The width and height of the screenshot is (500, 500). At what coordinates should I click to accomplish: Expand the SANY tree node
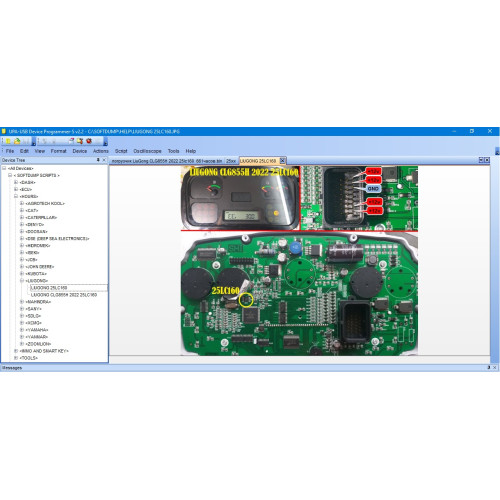point(22,309)
